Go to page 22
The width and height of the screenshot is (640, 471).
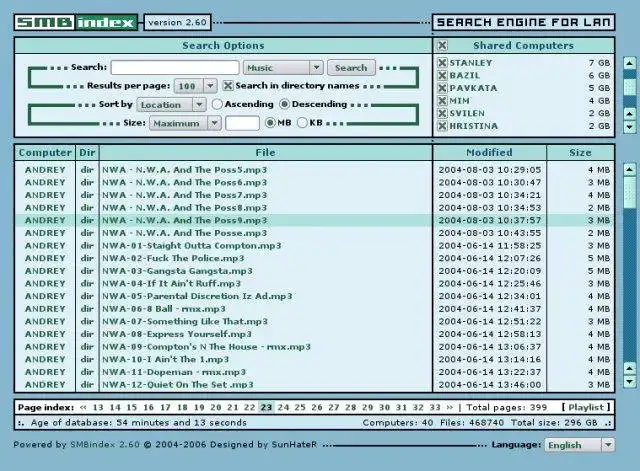[249, 407]
